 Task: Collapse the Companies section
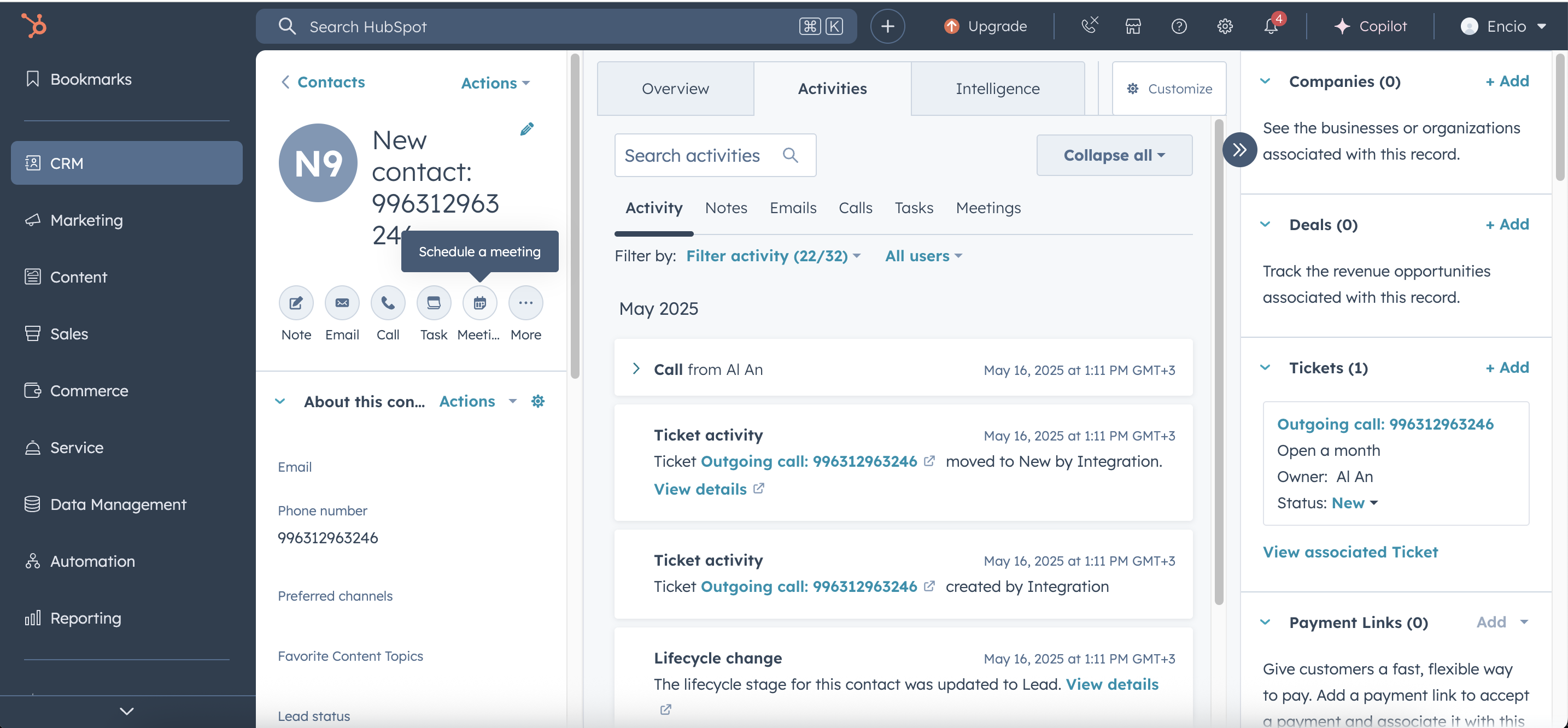pyautogui.click(x=1266, y=81)
